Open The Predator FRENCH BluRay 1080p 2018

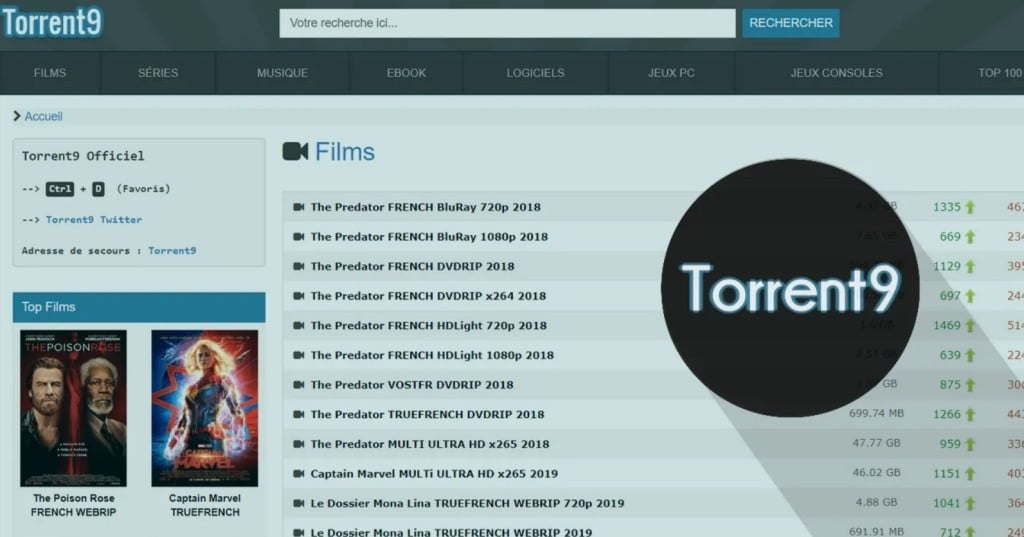click(429, 236)
